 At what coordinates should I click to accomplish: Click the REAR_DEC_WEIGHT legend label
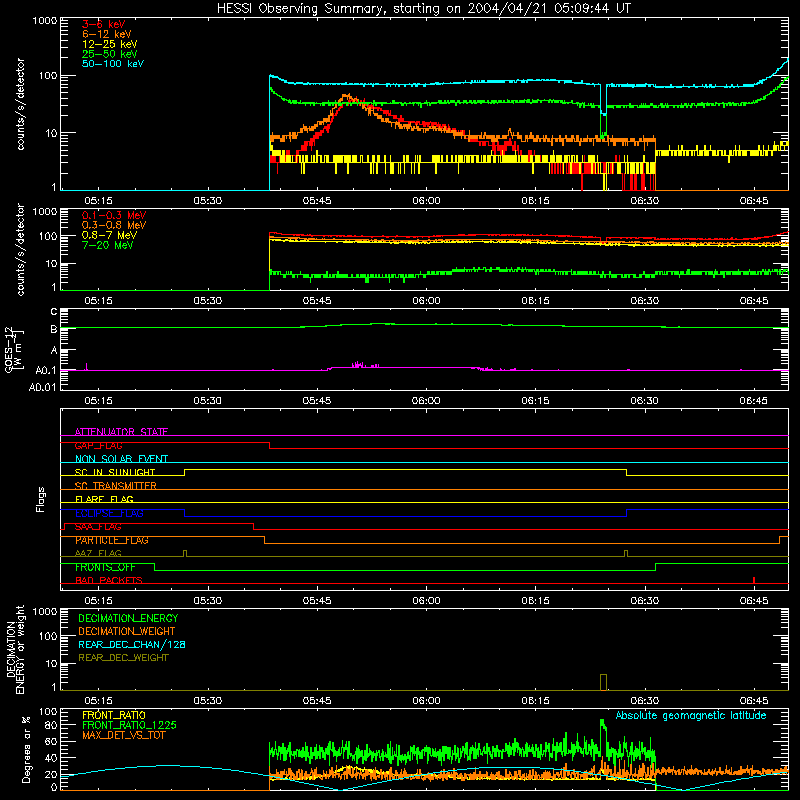pyautogui.click(x=123, y=658)
